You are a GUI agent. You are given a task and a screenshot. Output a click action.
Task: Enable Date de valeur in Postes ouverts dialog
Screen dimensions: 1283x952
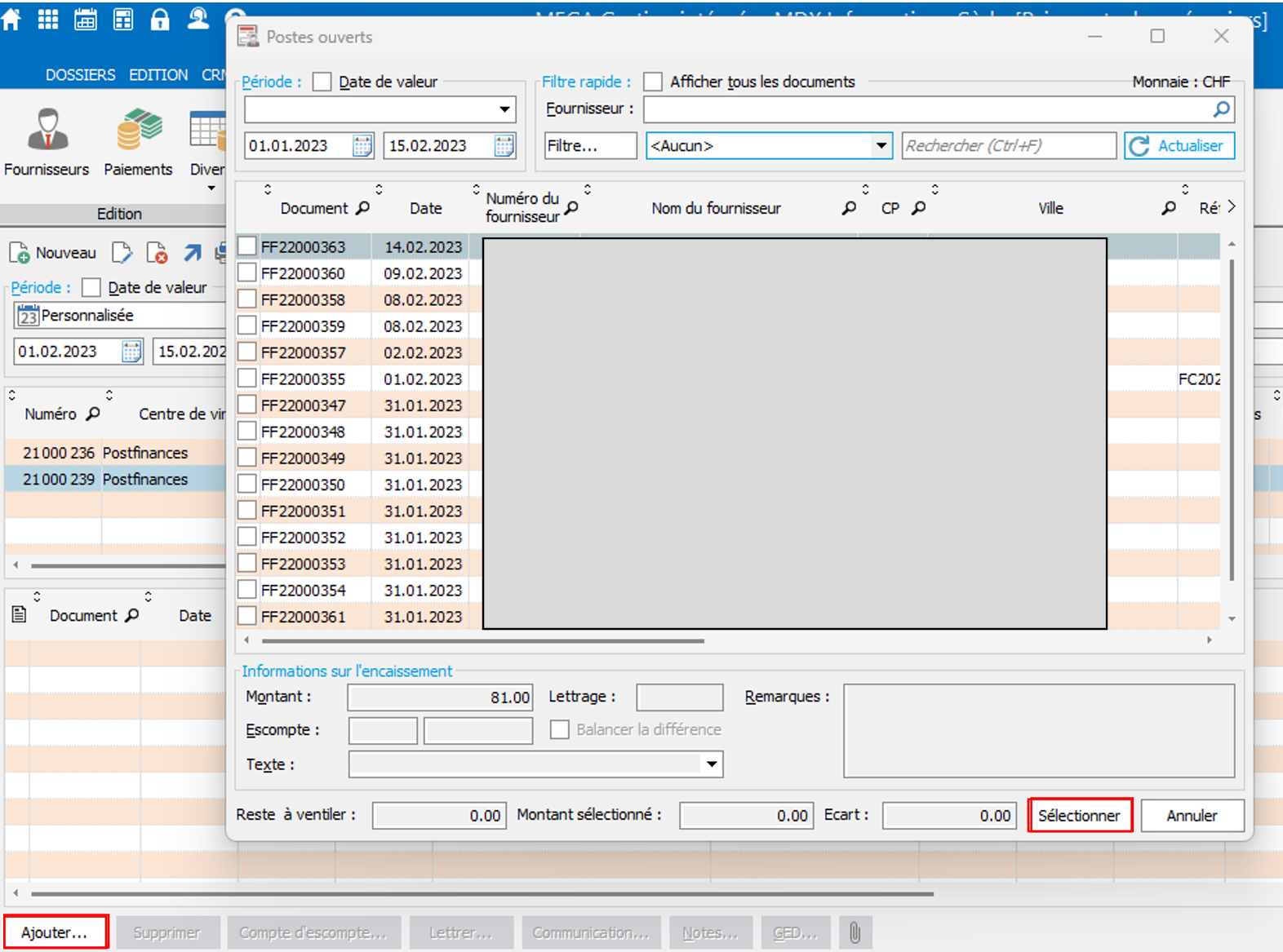[x=322, y=82]
